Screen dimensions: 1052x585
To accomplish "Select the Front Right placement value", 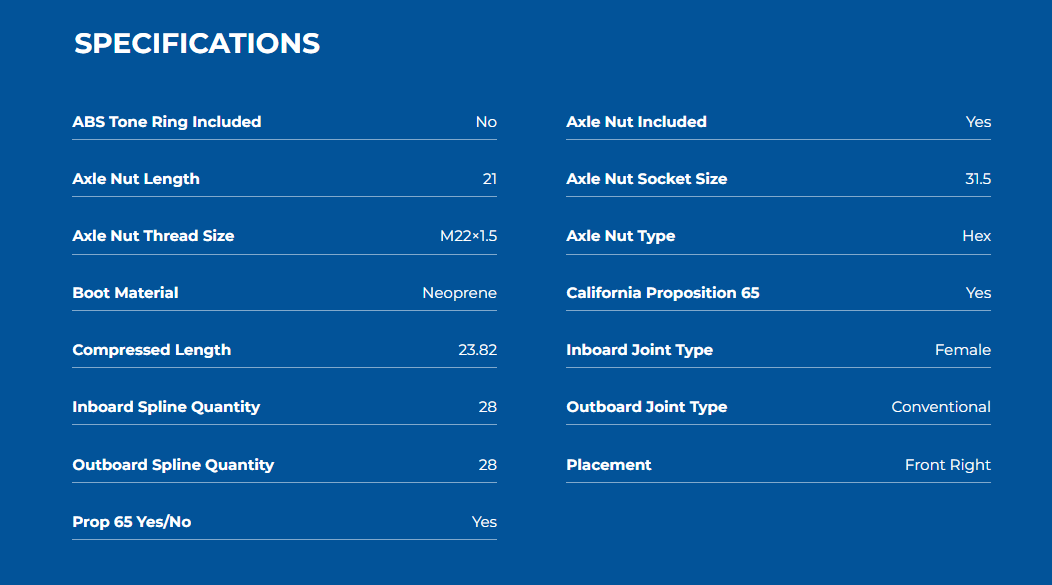I will point(947,465).
